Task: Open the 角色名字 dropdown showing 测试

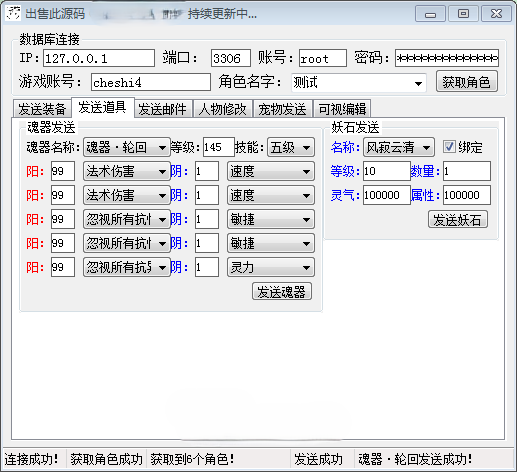Action: coord(359,83)
